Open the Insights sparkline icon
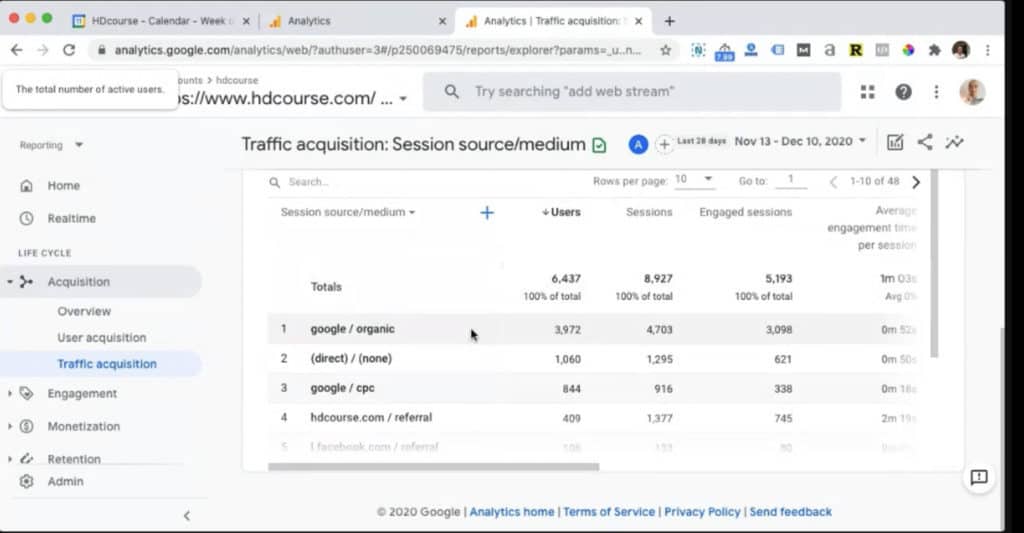 pyautogui.click(x=955, y=142)
